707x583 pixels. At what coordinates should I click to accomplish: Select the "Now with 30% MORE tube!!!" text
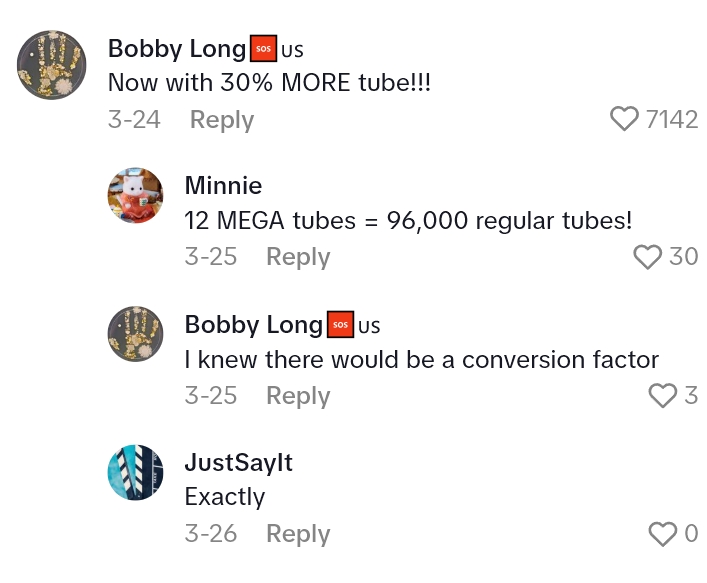coord(269,83)
